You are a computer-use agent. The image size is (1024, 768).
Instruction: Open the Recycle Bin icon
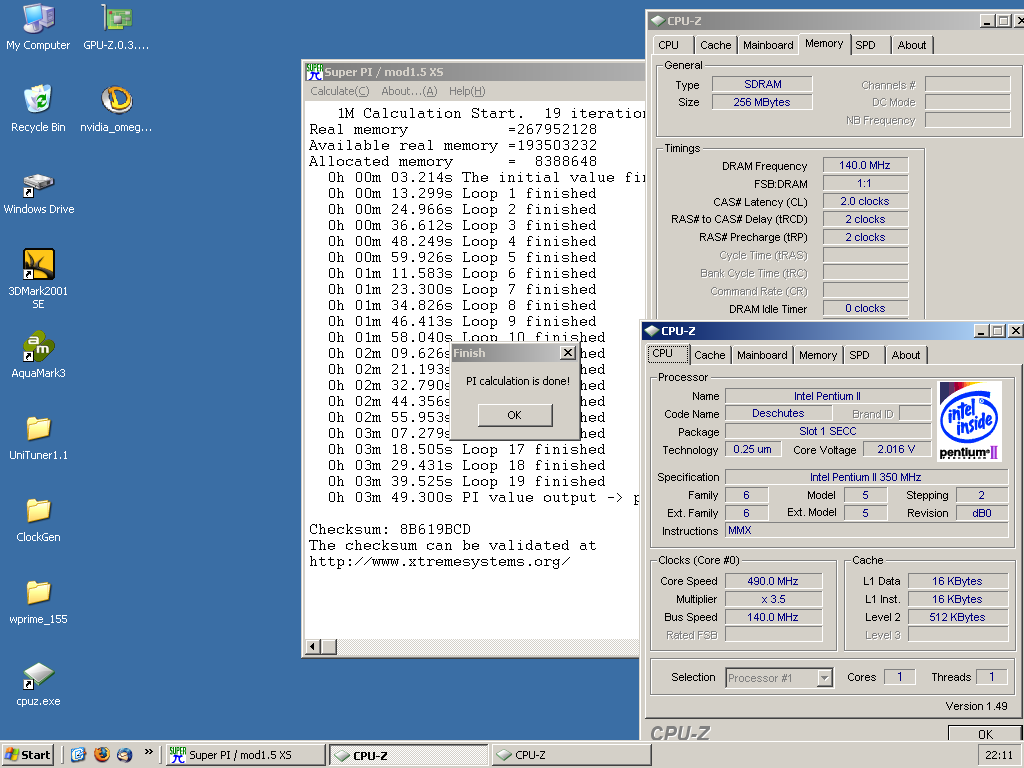click(x=38, y=109)
